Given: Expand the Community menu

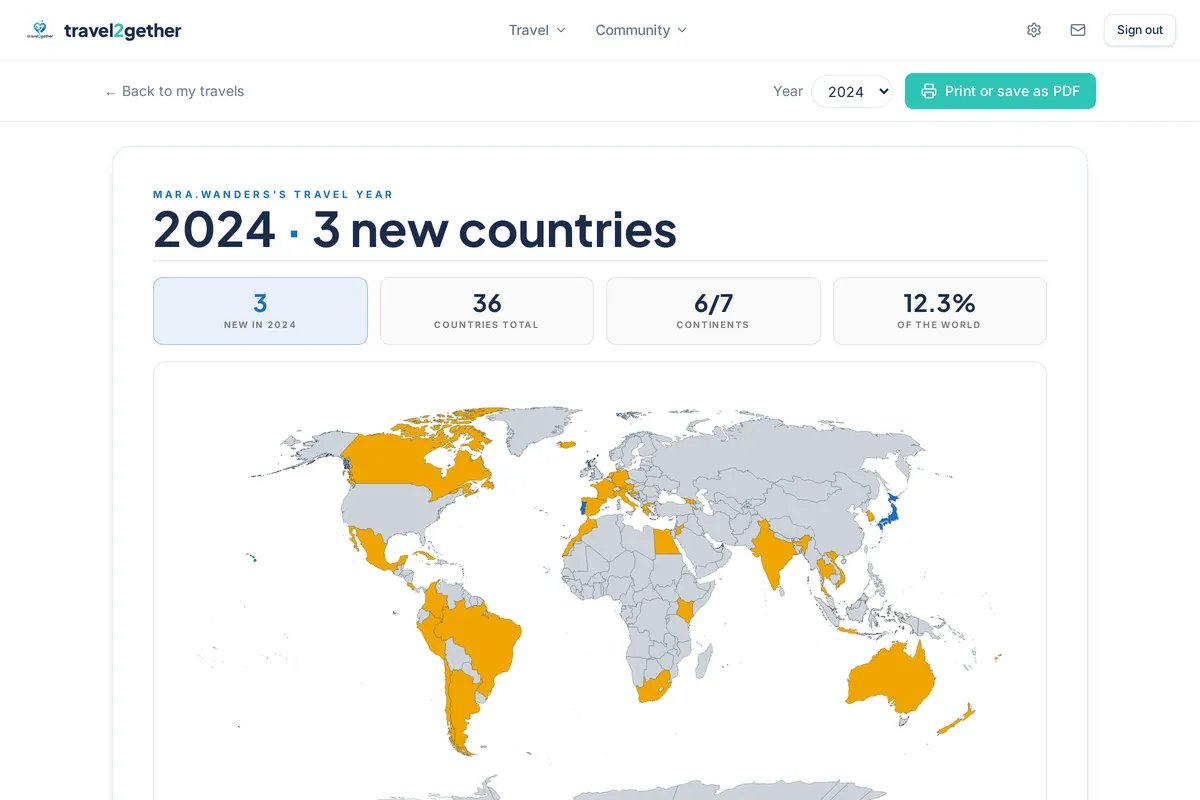Looking at the screenshot, I should tap(641, 30).
